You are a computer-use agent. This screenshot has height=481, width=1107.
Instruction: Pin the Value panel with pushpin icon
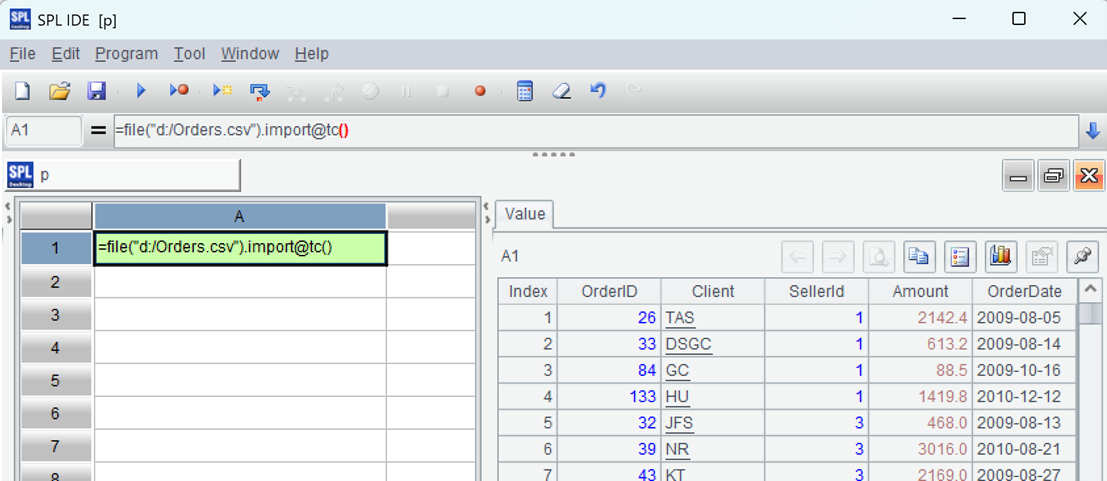[1082, 257]
